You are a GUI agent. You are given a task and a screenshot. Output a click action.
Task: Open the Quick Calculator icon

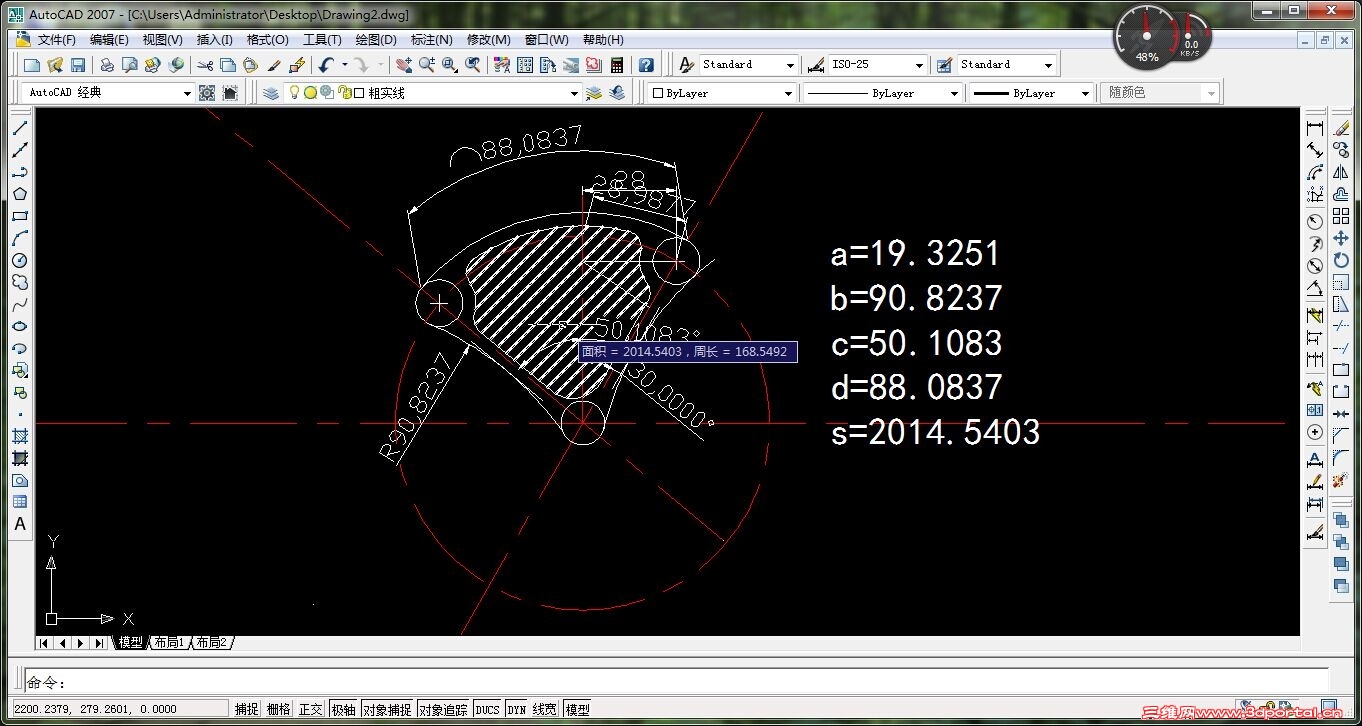tap(617, 65)
